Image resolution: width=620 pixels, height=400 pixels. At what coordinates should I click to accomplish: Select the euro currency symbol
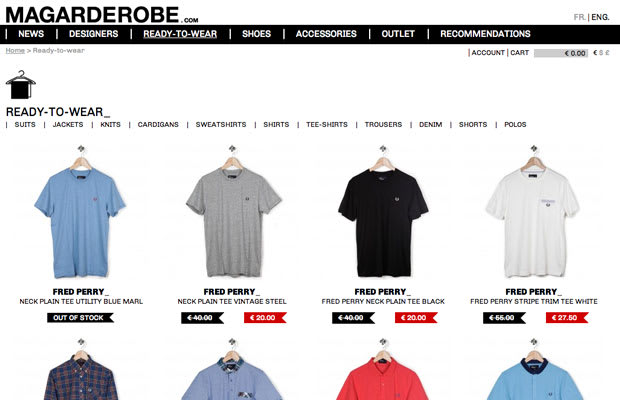tap(595, 53)
